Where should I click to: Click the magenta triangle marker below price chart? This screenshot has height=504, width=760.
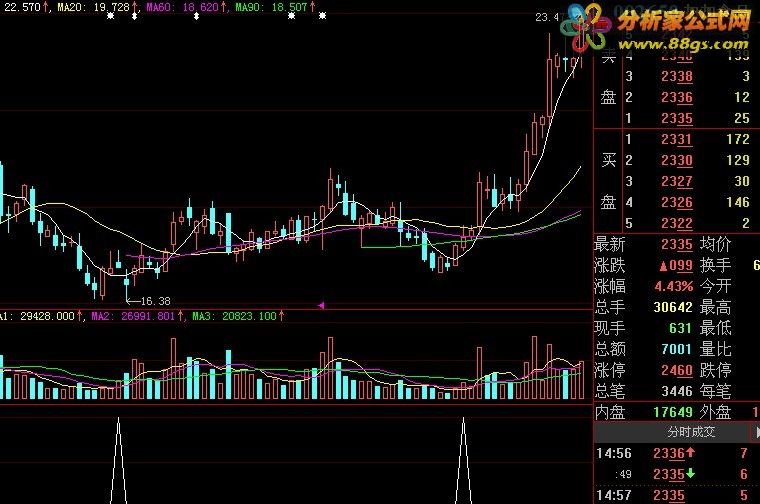[x=320, y=305]
